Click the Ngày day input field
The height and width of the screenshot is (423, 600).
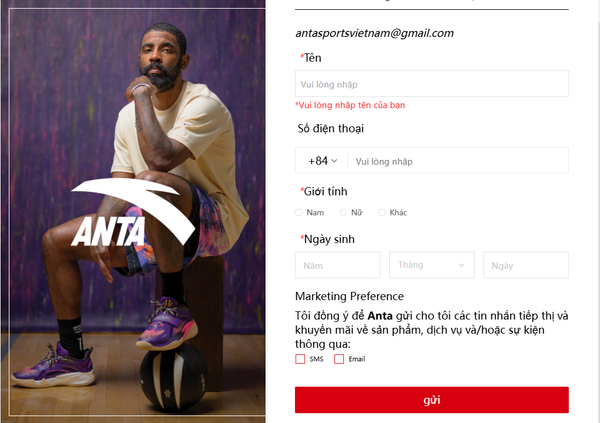526,265
